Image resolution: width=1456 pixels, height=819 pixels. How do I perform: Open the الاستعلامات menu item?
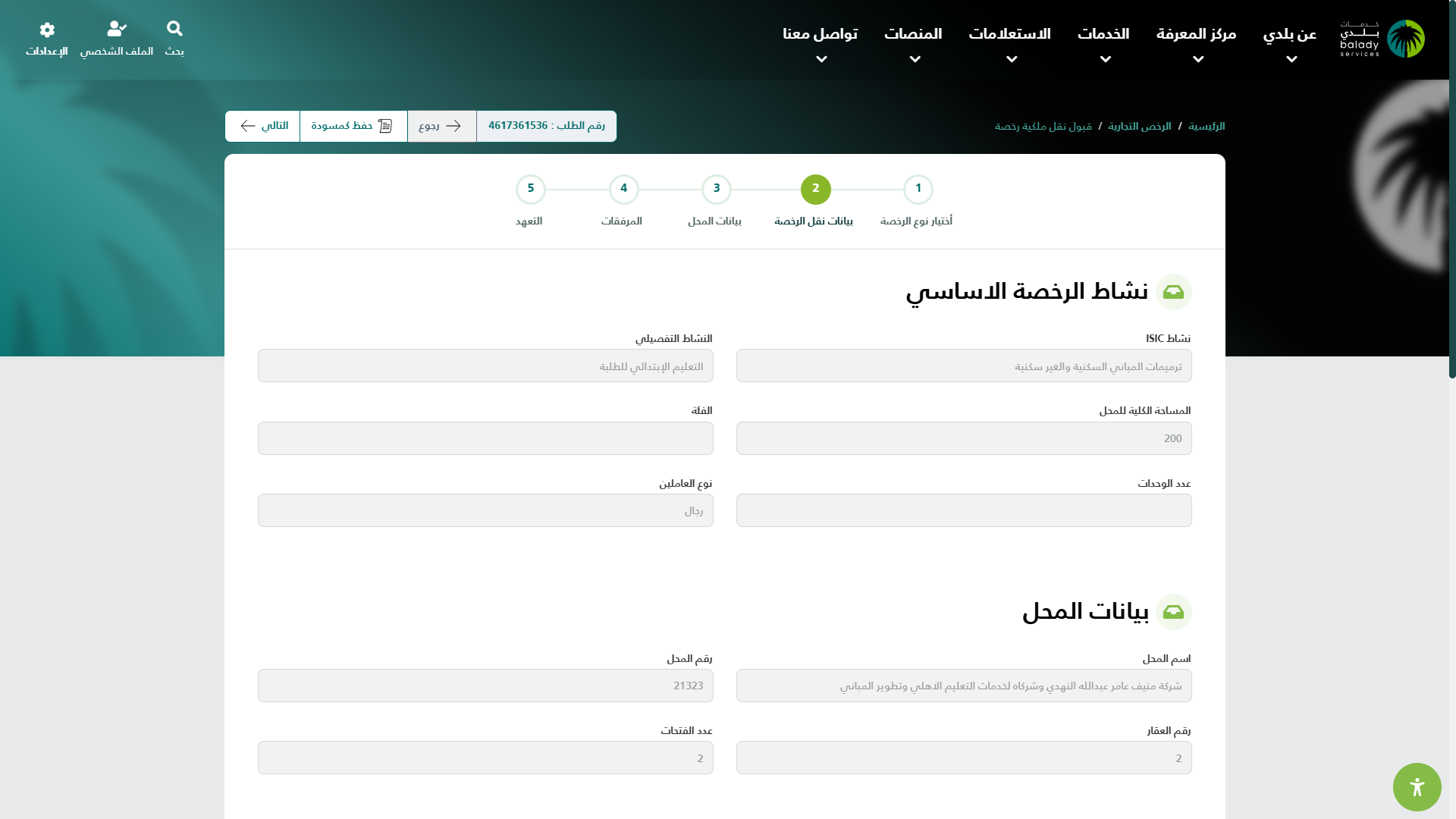1009,34
